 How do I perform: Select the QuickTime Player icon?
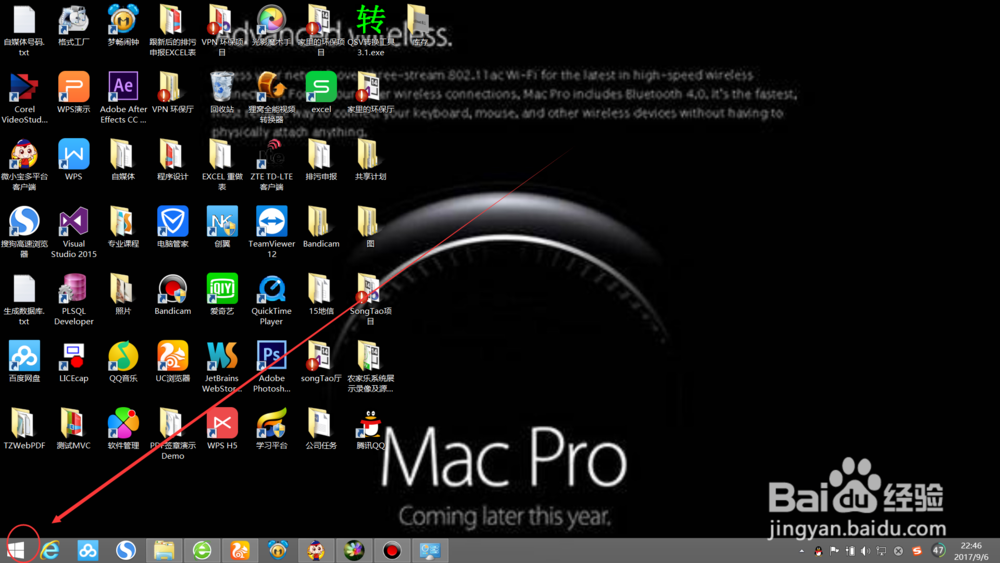click(271, 300)
